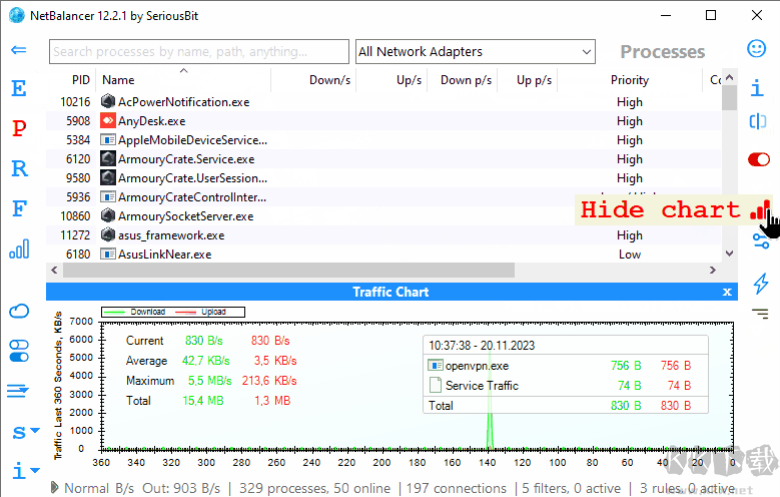Click the horizontal scrollbar thumb
This screenshot has height=497, width=780.
tap(289, 270)
